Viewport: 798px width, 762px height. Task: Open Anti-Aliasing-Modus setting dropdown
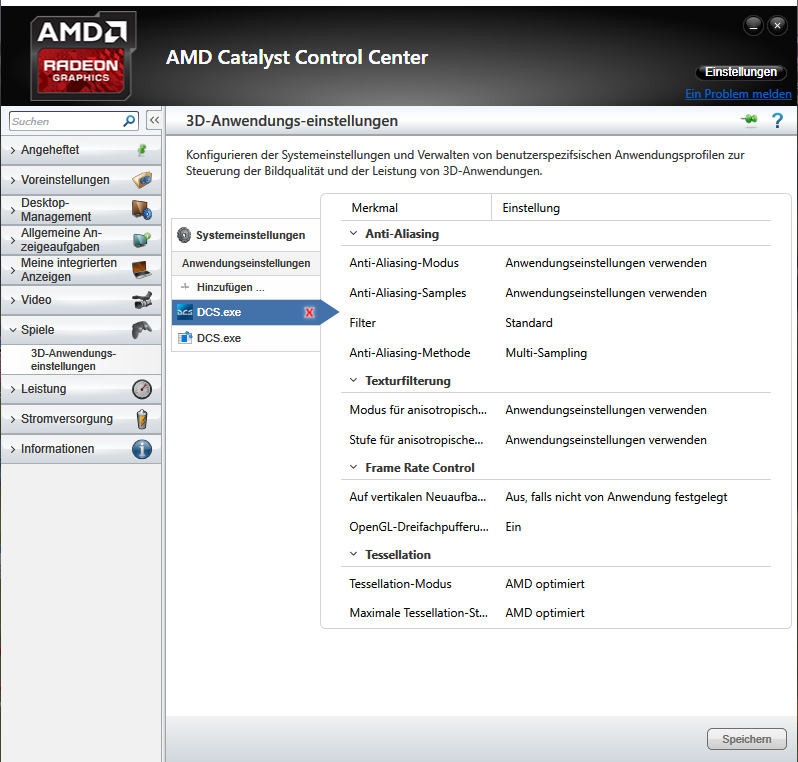606,263
